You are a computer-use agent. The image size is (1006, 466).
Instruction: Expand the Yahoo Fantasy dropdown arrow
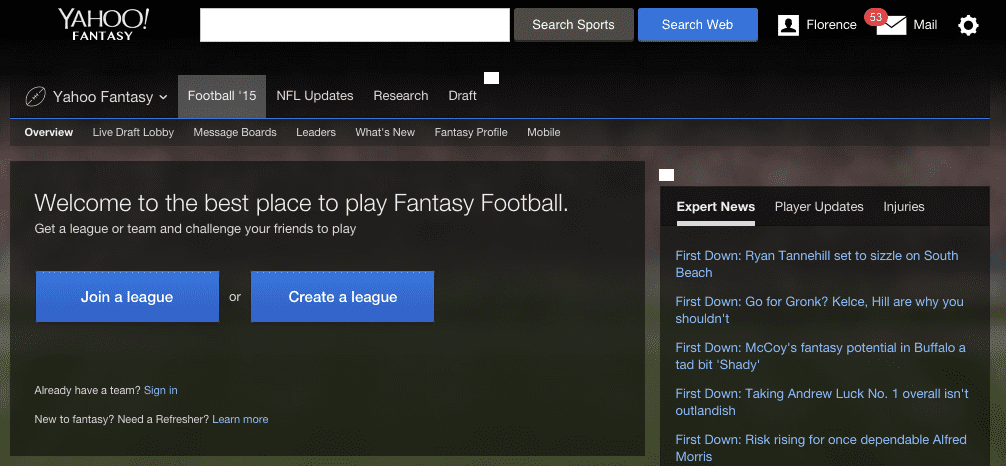163,97
